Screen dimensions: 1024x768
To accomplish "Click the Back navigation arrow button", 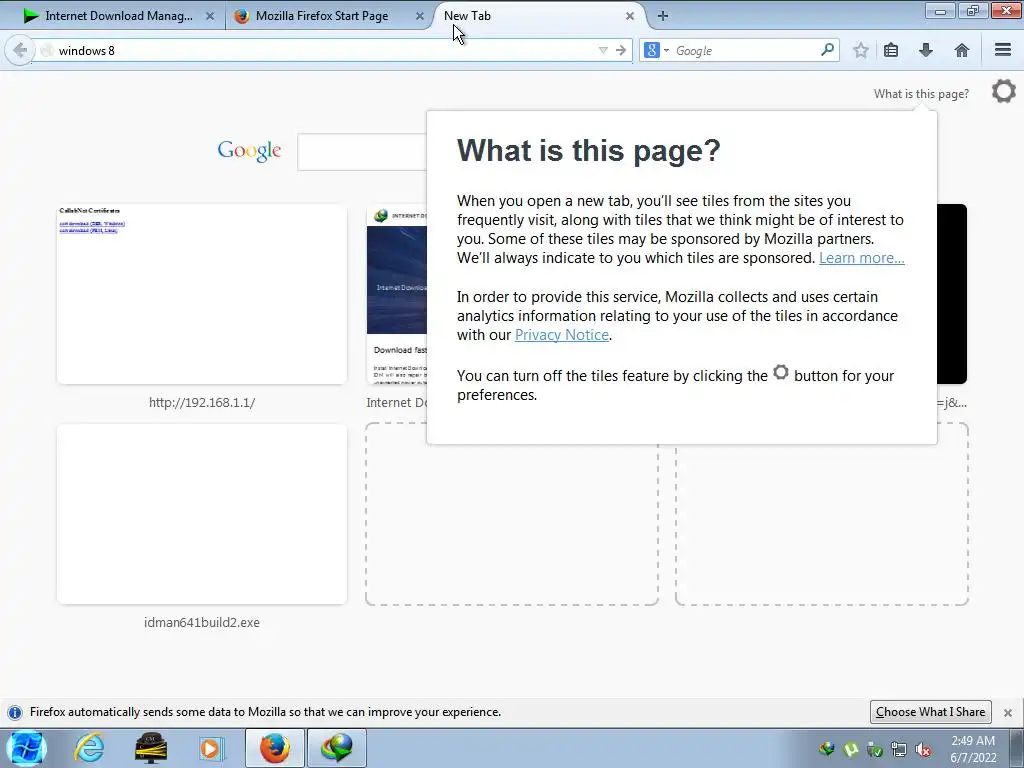I will pos(20,50).
